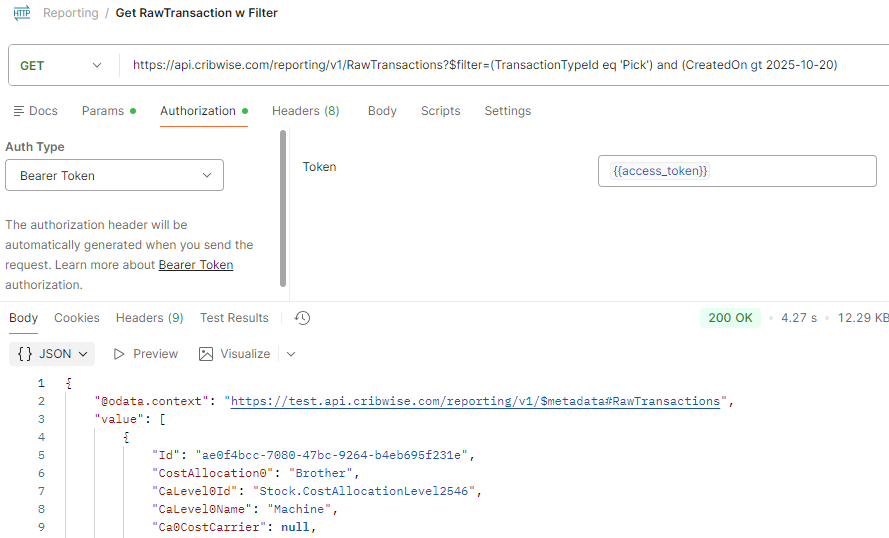Open the Settings tab

507,111
